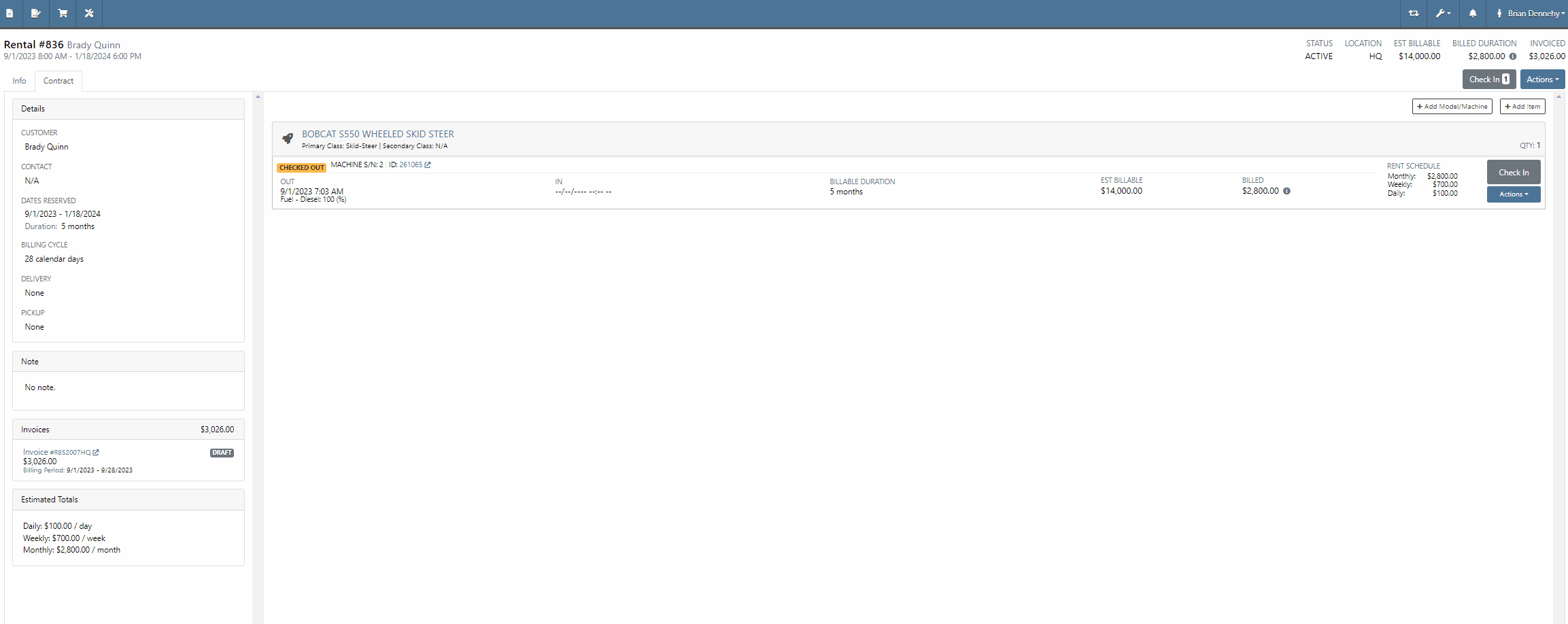The image size is (1568, 624).
Task: Click the 'HQ' location value
Action: coord(1376,56)
